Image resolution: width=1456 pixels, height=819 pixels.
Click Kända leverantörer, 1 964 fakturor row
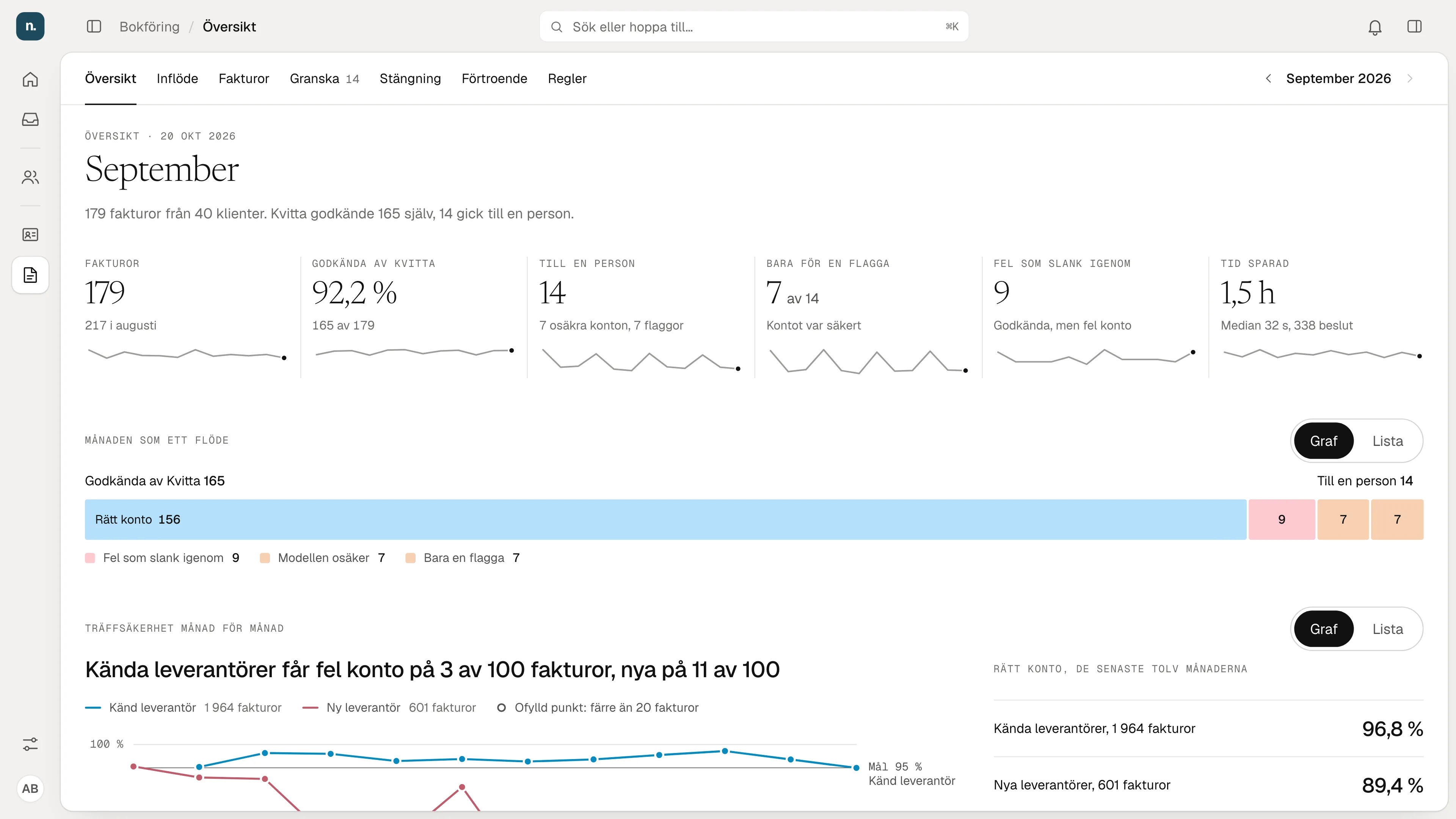1208,728
